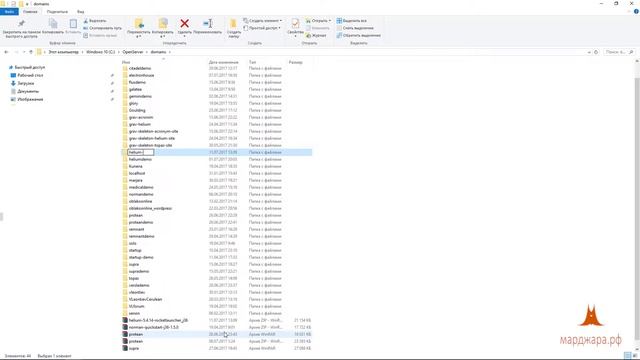Click the red X Удалить (Delete) icon
Viewport: 640px width, 360px height.
tap(184, 24)
